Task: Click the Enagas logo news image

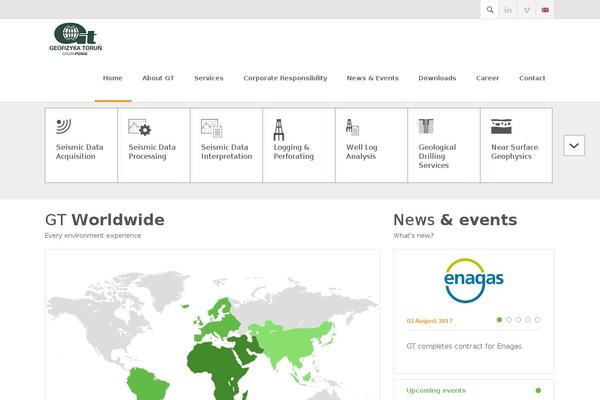Action: click(x=474, y=280)
